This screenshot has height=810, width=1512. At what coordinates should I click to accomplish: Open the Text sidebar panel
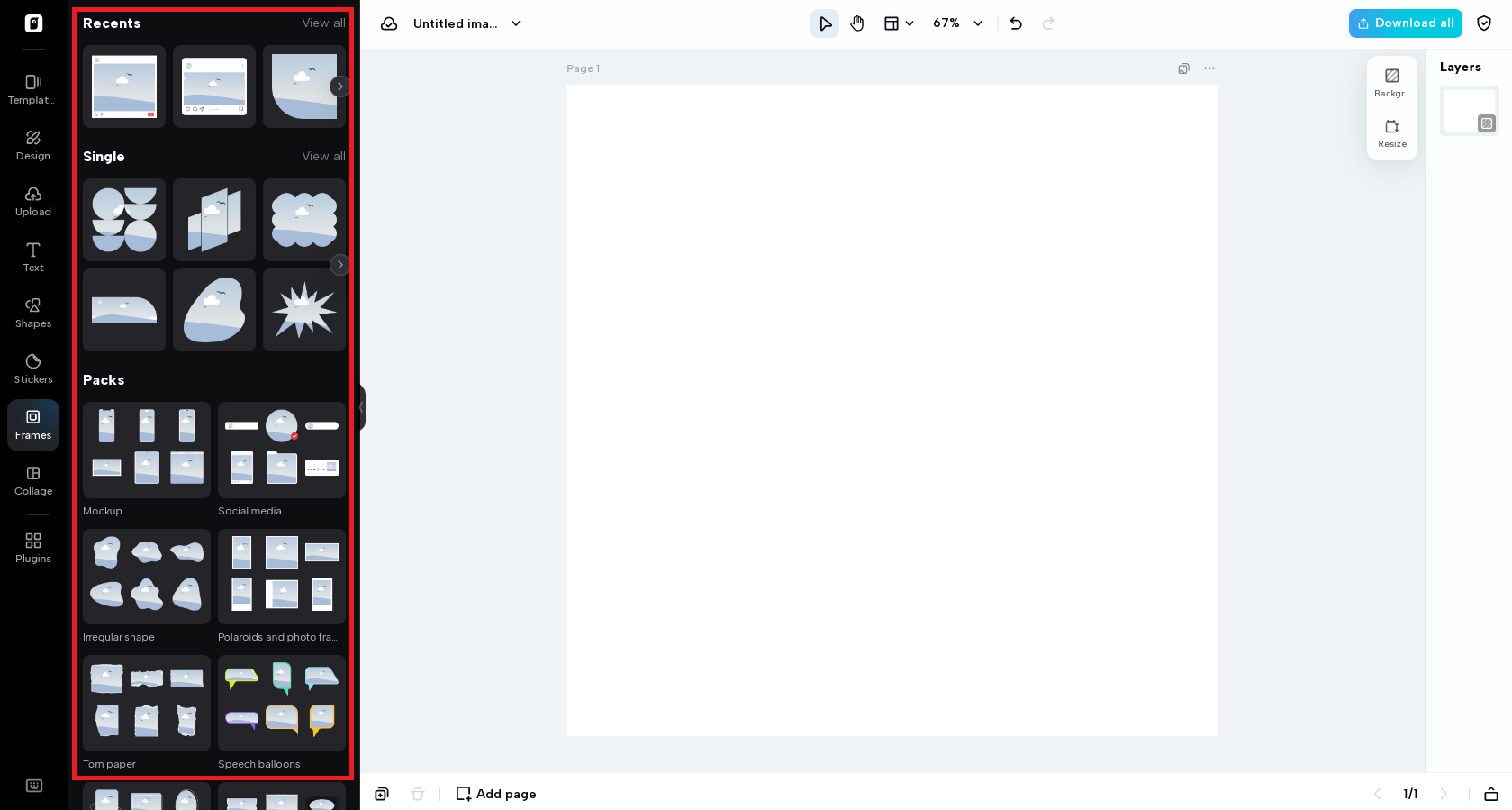click(x=33, y=257)
